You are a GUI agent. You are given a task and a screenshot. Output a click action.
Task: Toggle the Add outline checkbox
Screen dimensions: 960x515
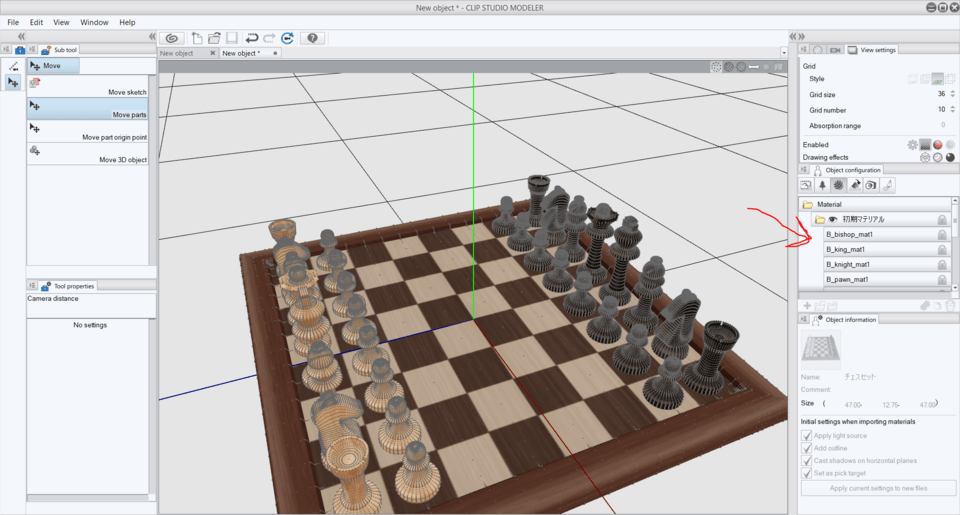click(x=807, y=448)
